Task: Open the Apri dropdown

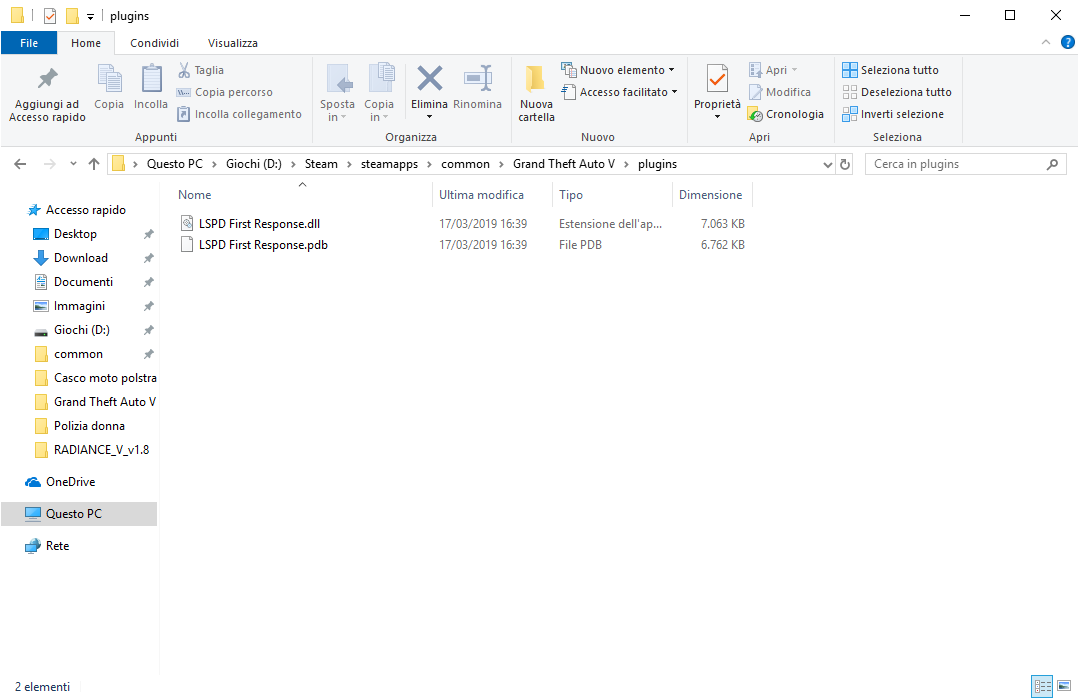Action: pos(795,70)
